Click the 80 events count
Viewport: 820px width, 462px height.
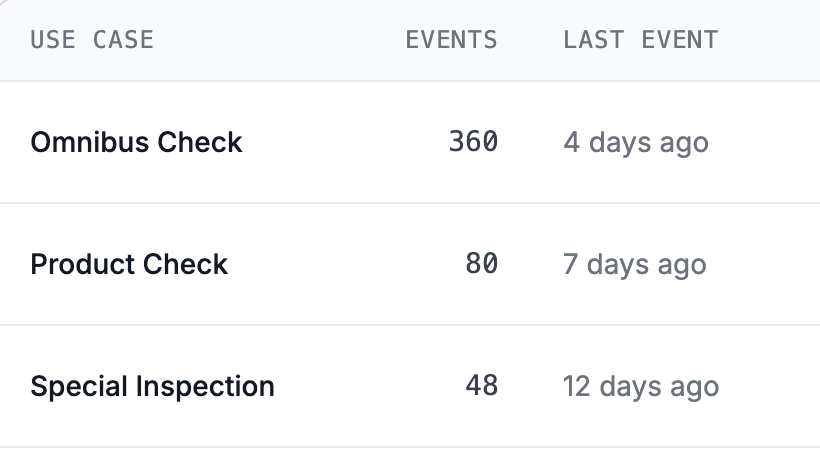click(x=481, y=264)
